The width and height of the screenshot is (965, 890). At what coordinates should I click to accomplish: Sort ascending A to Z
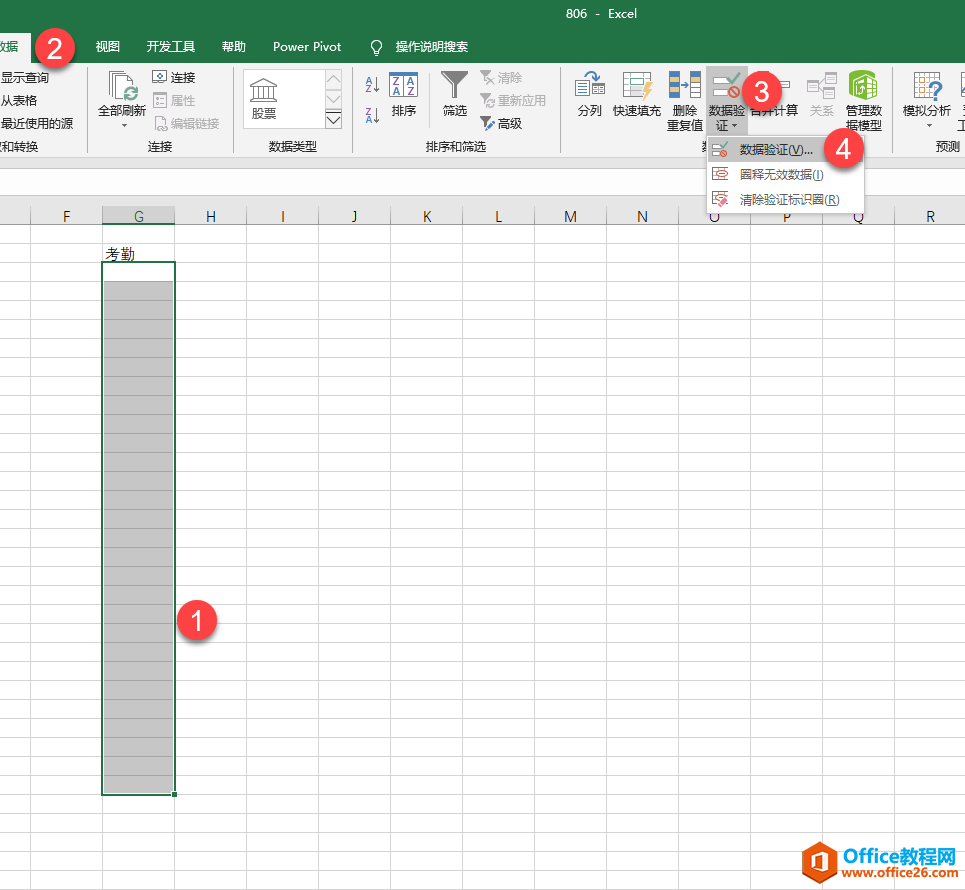click(372, 84)
